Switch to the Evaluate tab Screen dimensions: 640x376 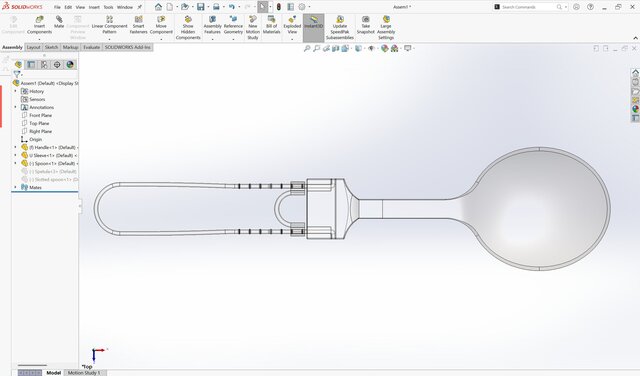91,47
